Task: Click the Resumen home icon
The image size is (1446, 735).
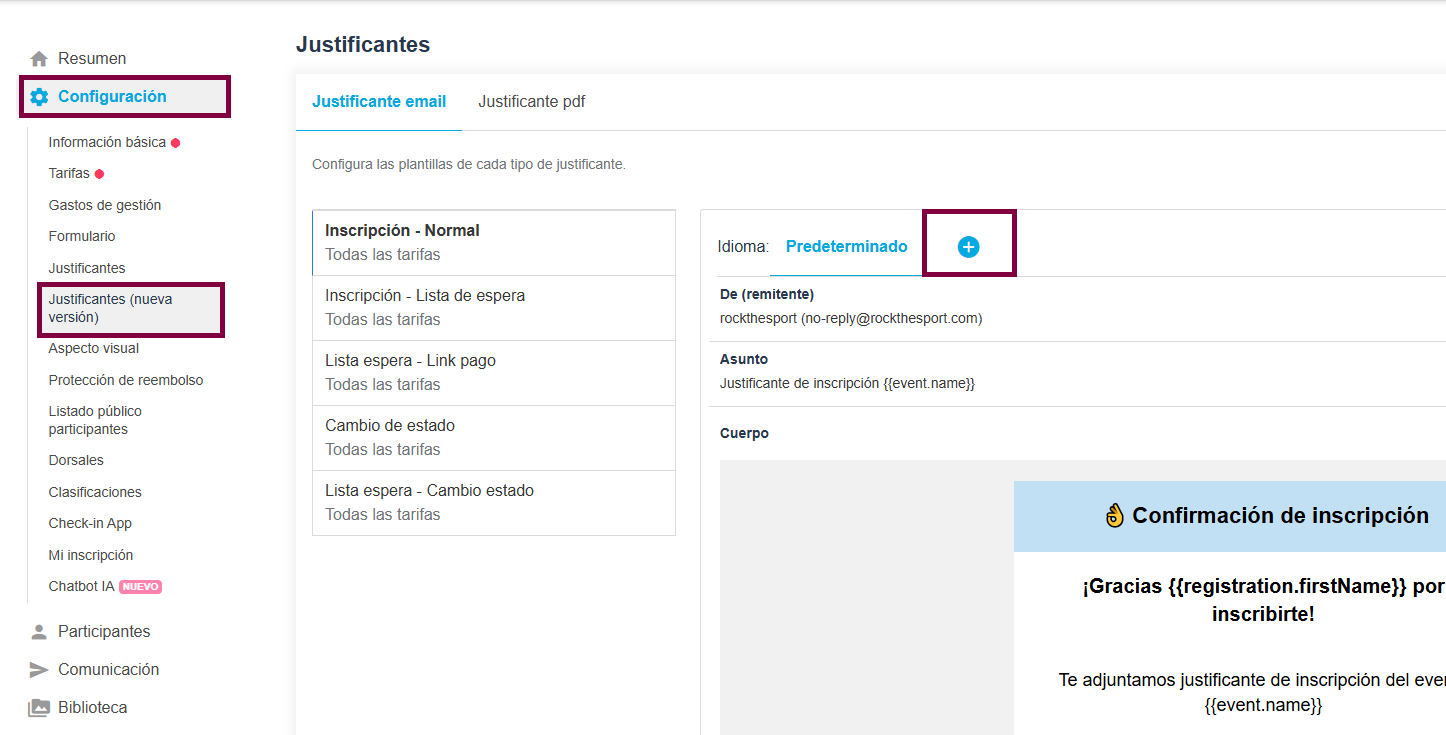Action: click(x=39, y=59)
